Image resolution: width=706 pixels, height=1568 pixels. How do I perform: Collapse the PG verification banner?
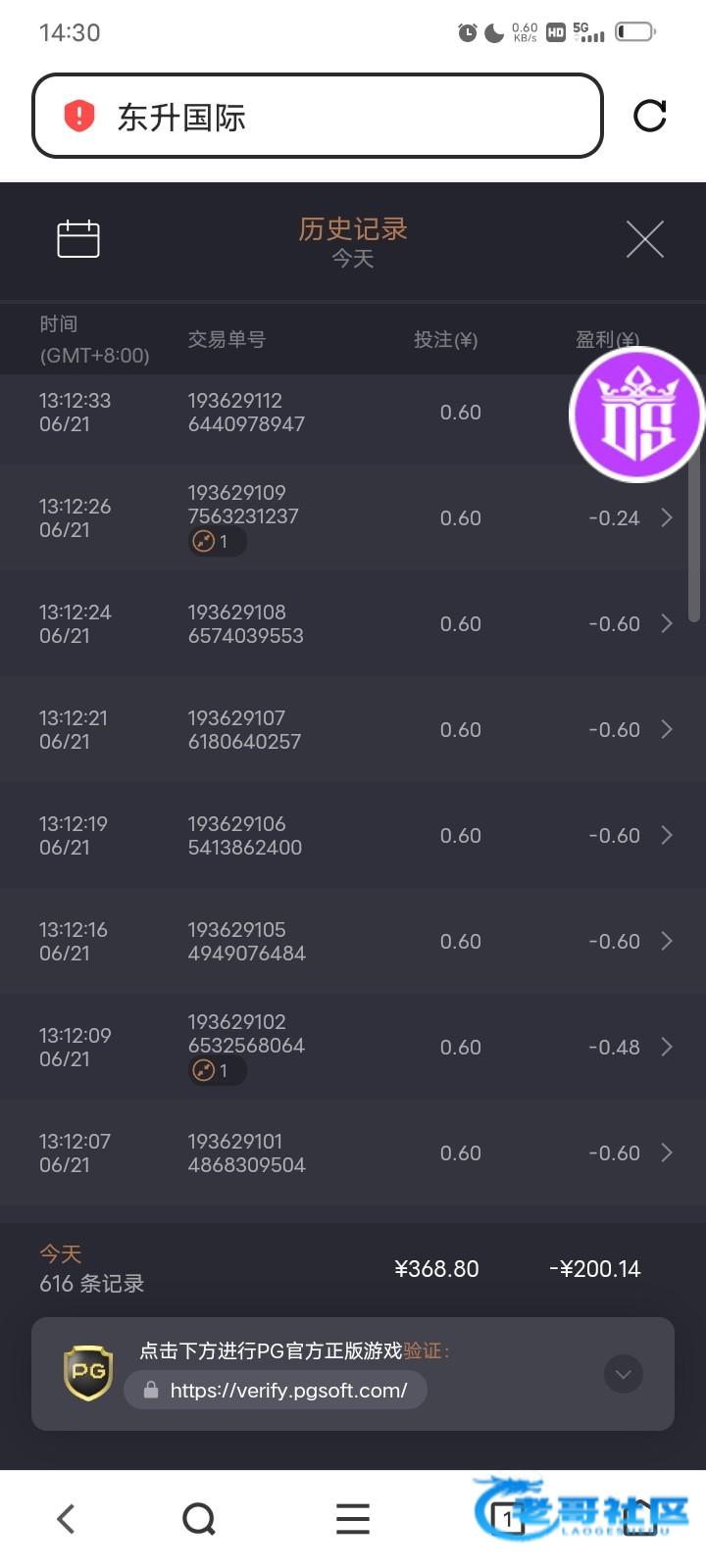pyautogui.click(x=623, y=1374)
